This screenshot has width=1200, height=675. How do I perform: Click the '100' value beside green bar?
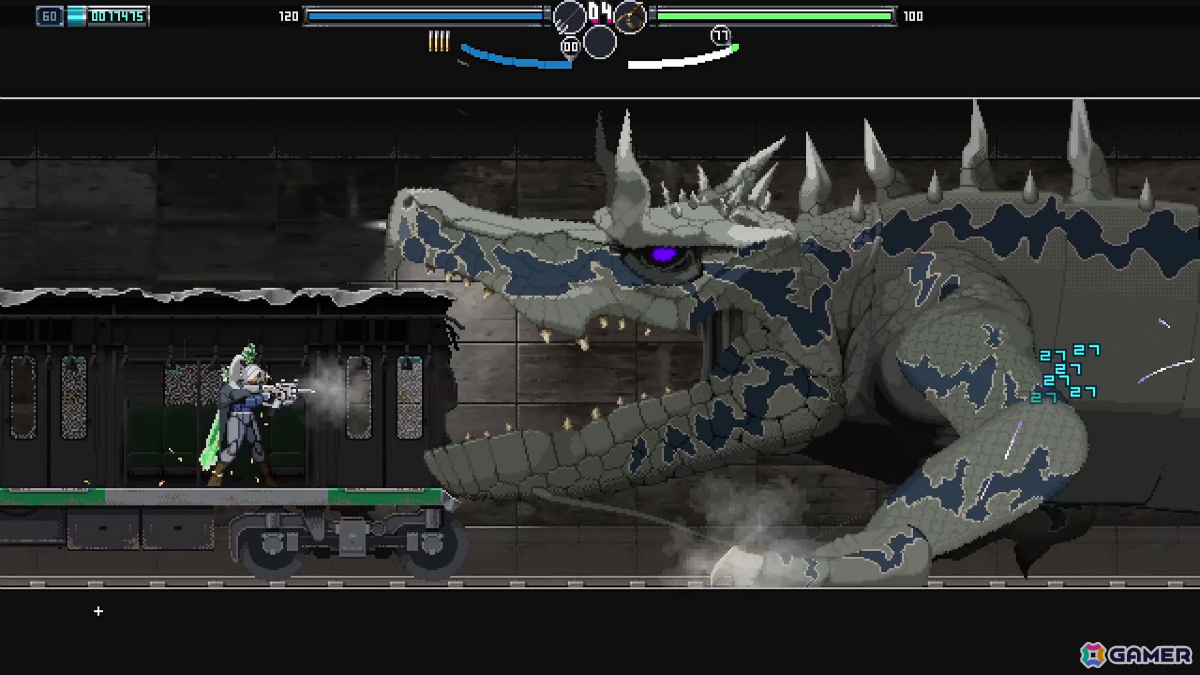pos(913,16)
